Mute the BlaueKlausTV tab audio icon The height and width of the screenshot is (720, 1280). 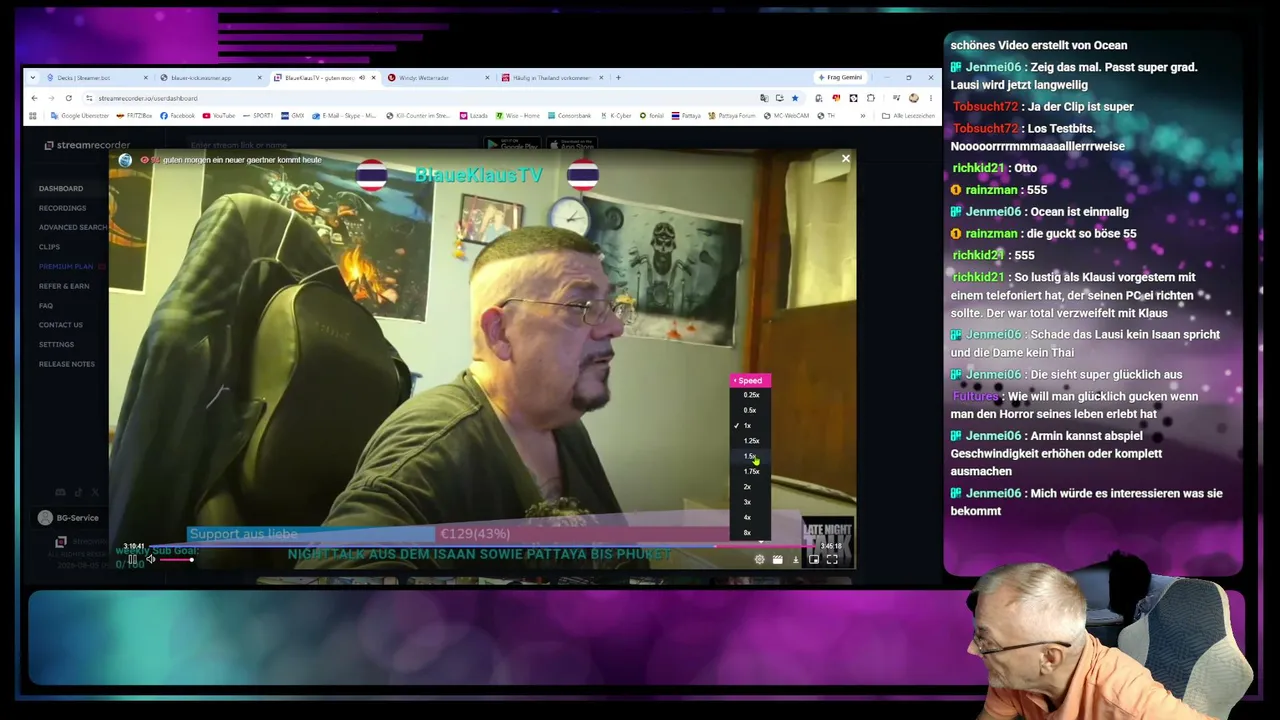tap(361, 78)
